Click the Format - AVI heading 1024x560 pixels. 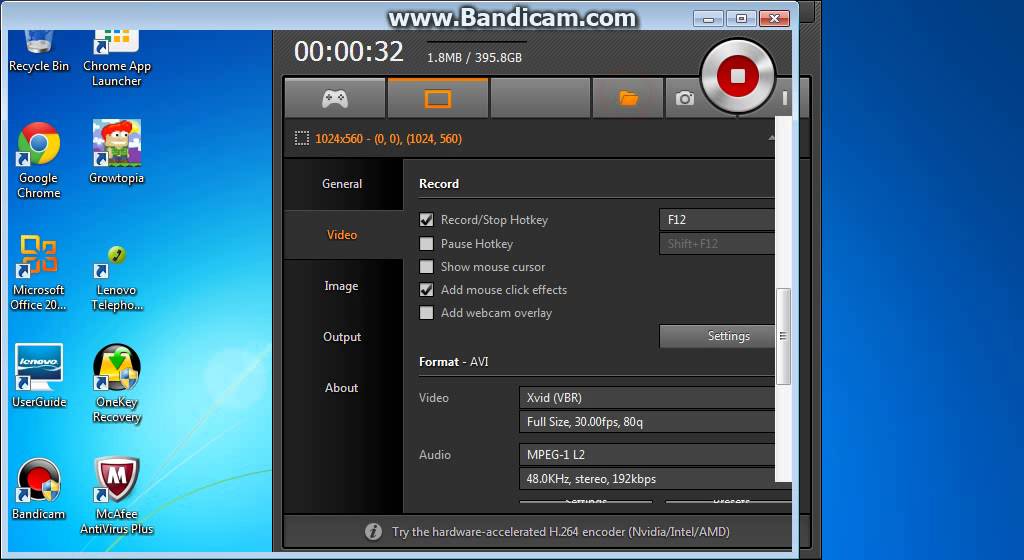coord(453,362)
